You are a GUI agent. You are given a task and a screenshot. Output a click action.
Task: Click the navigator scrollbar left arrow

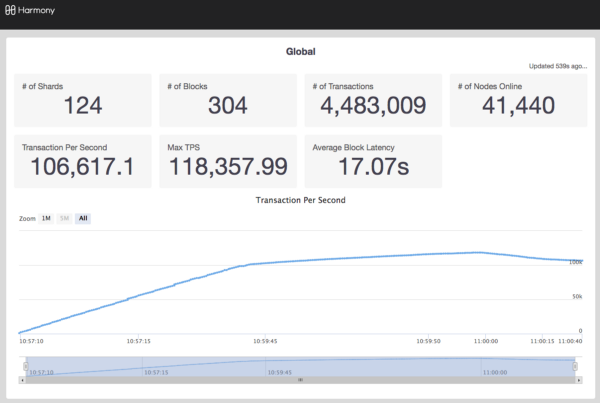pos(22,380)
